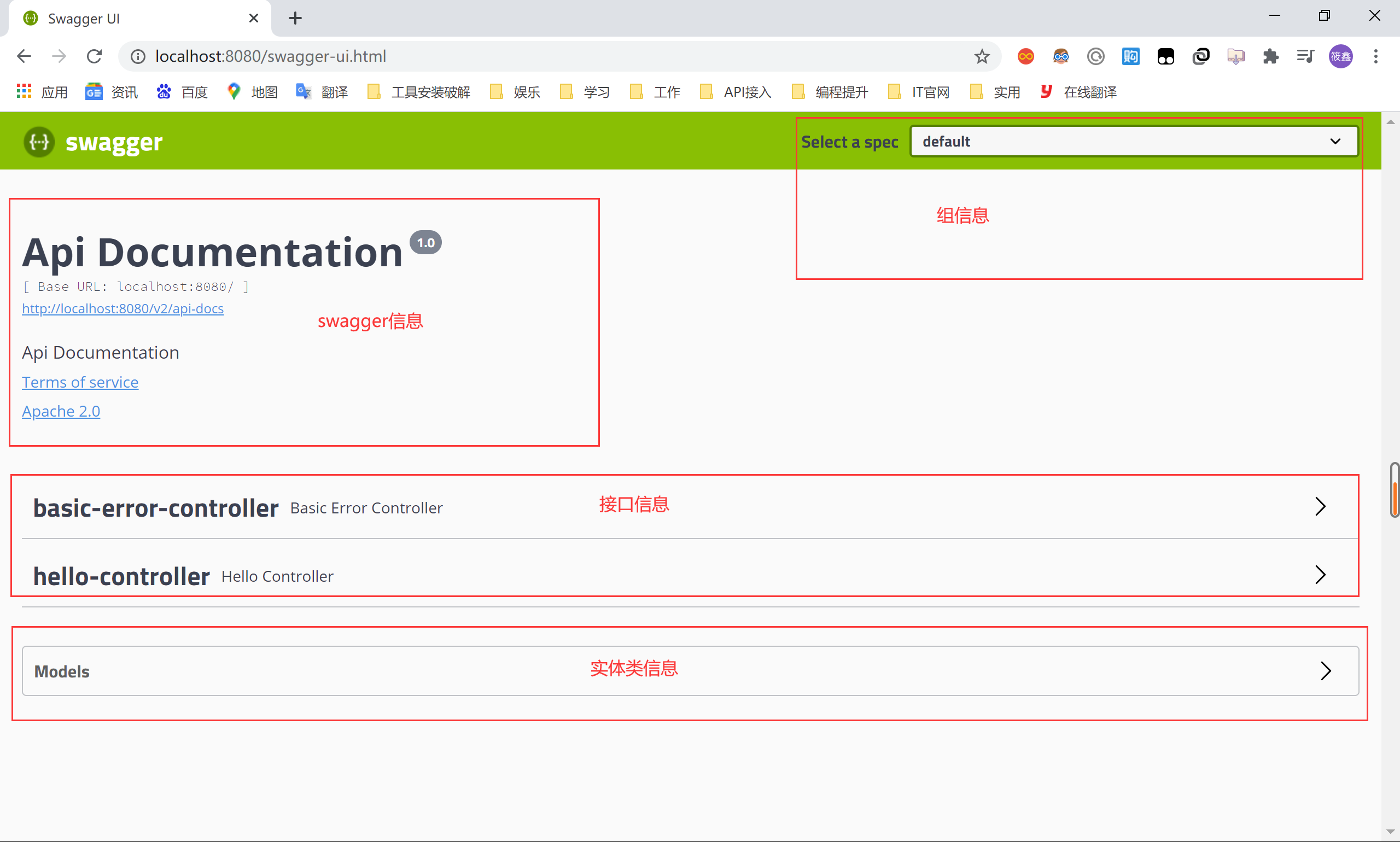
Task: Open the Select a spec dropdown
Action: (x=1133, y=141)
